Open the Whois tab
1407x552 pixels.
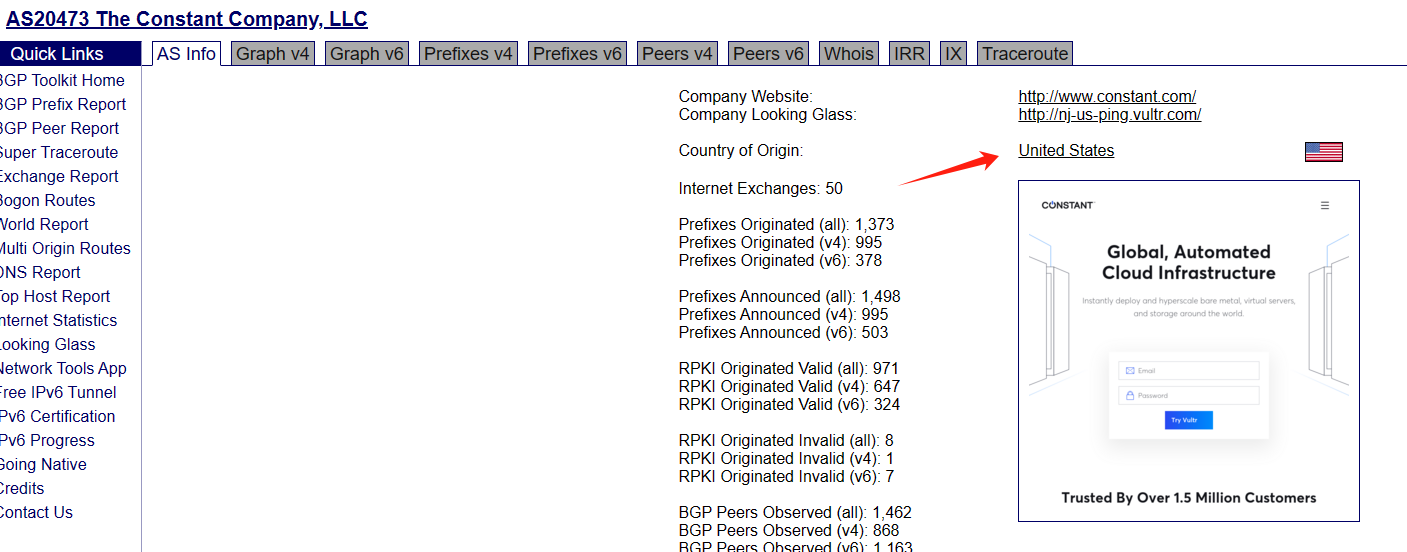(848, 54)
